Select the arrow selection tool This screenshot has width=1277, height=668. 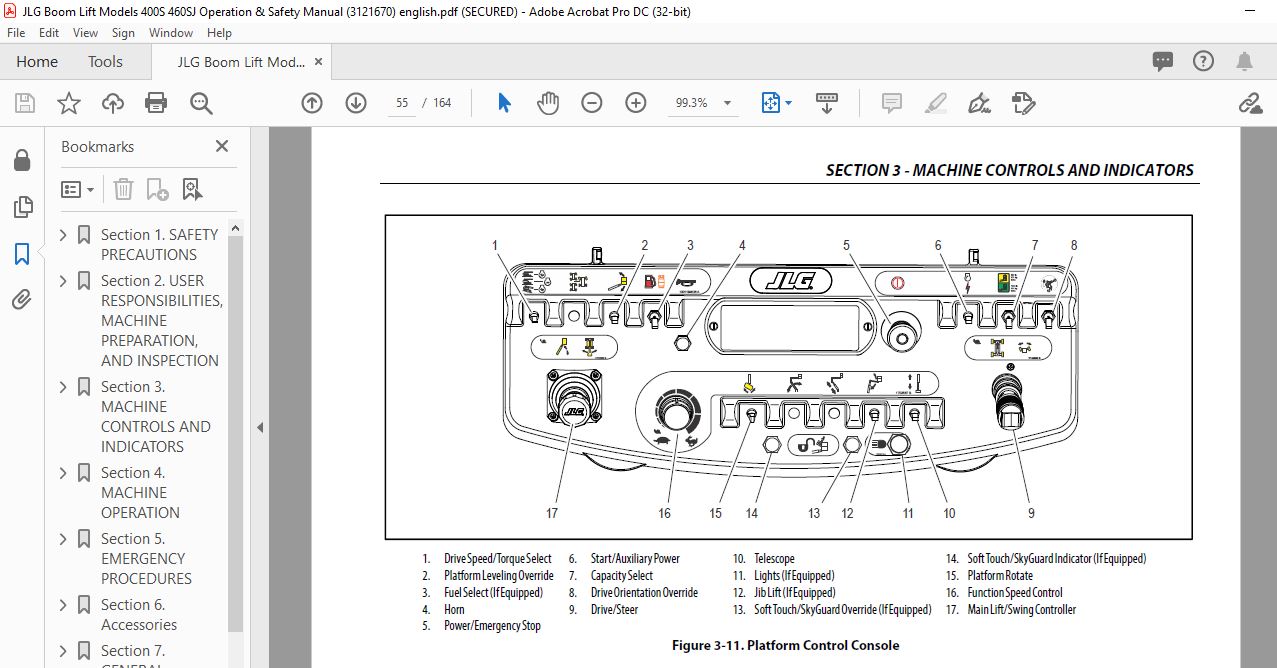coord(504,103)
